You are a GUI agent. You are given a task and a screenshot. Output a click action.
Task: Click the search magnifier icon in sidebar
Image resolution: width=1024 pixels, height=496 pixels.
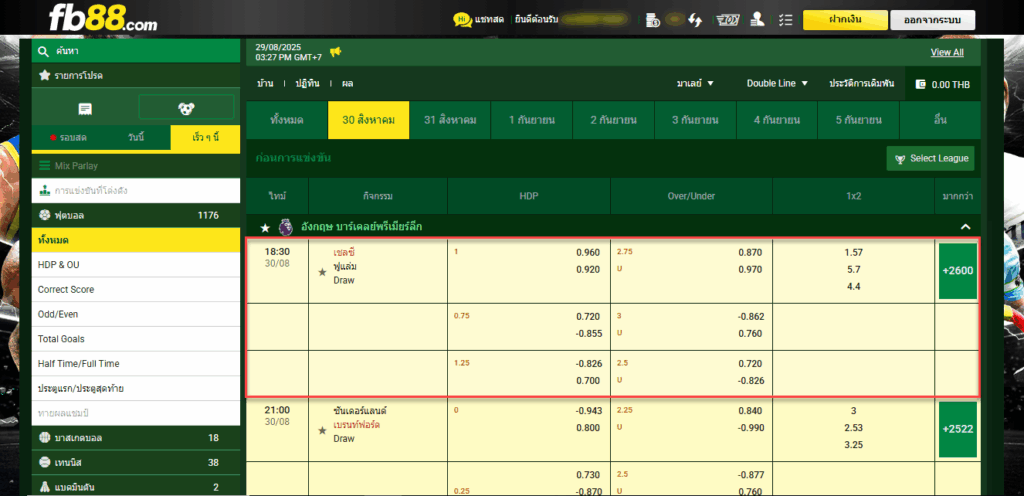[44, 52]
